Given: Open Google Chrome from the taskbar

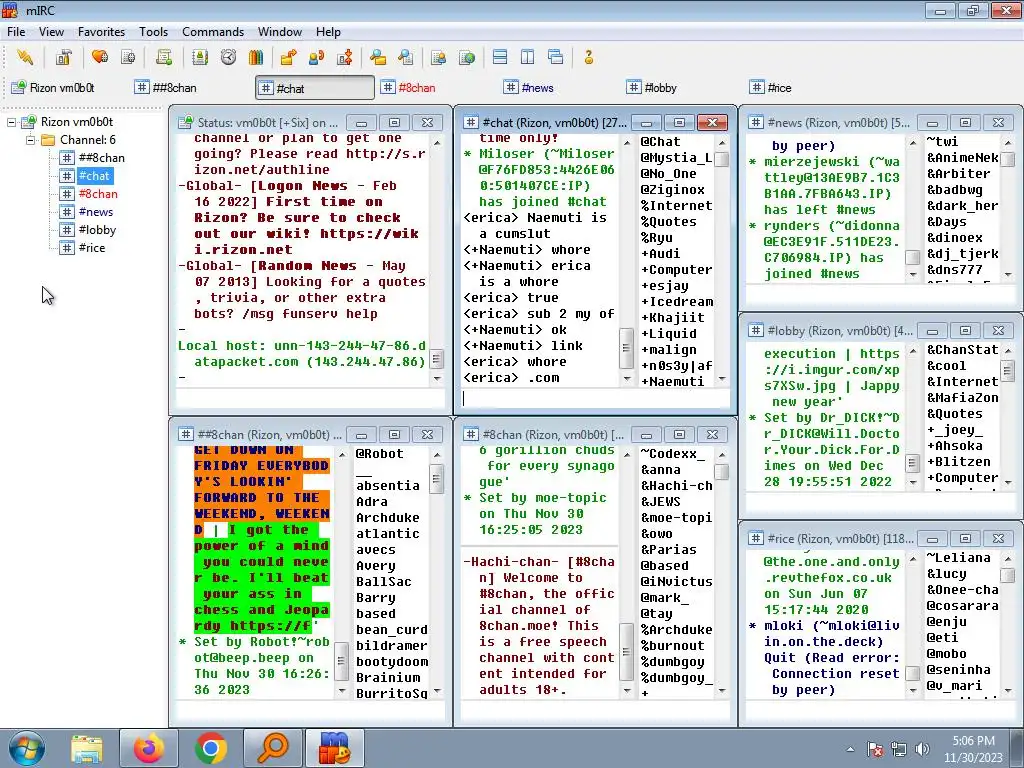Looking at the screenshot, I should 210,748.
